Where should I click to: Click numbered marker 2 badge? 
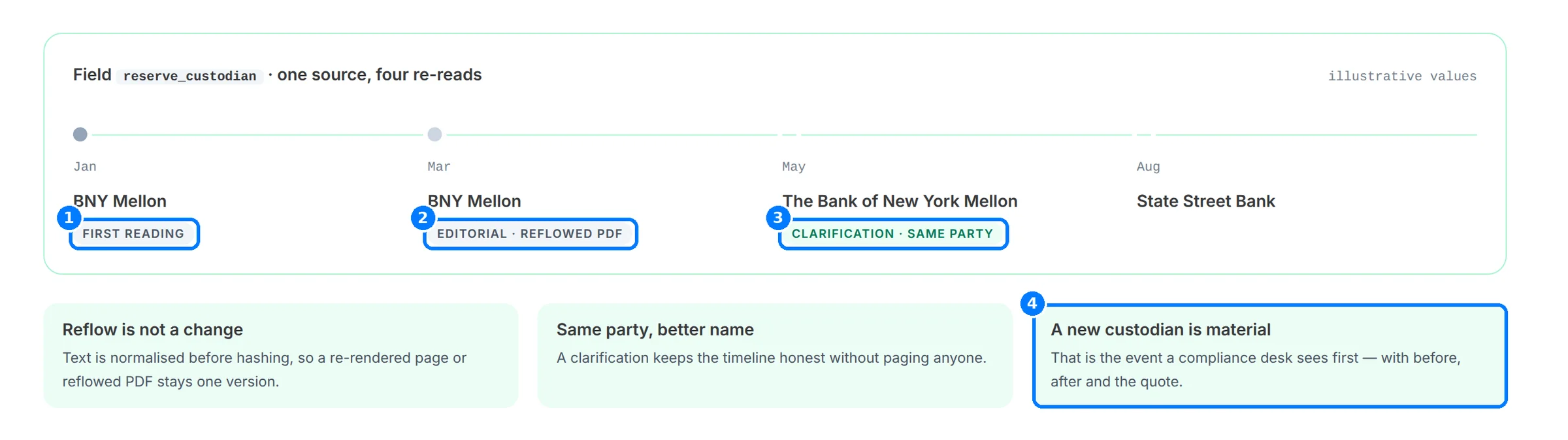423,218
